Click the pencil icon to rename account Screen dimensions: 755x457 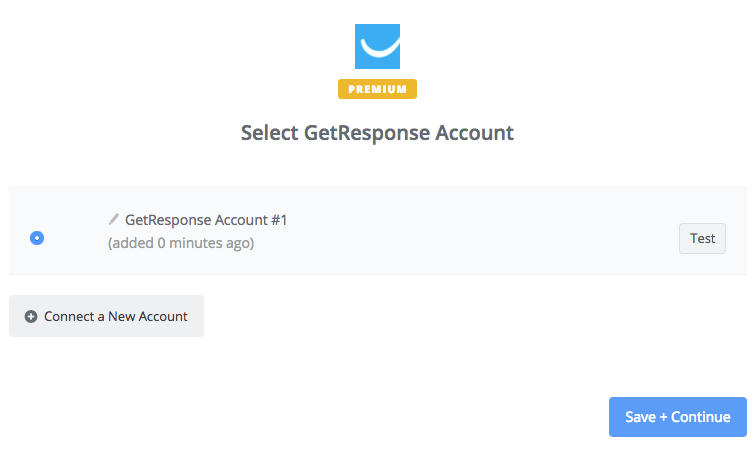click(x=114, y=219)
